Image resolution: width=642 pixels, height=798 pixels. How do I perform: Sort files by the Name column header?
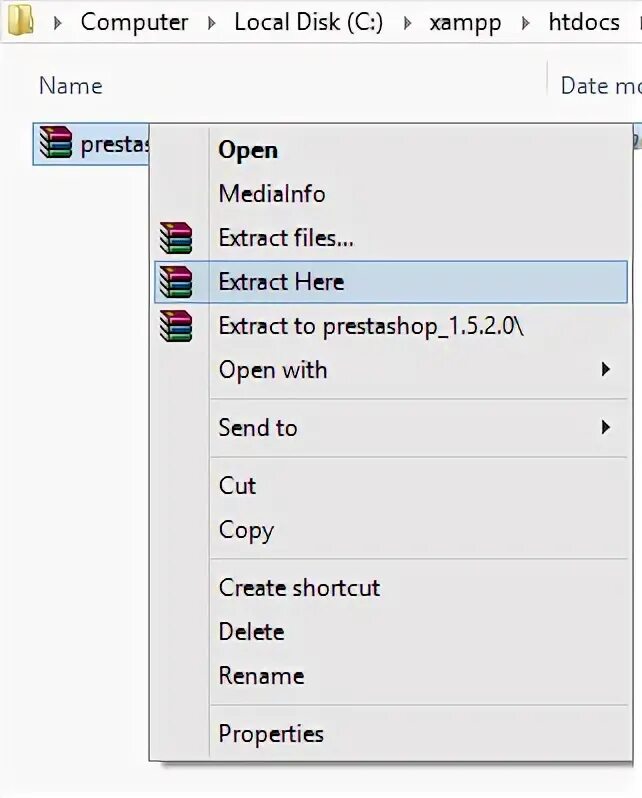click(71, 86)
